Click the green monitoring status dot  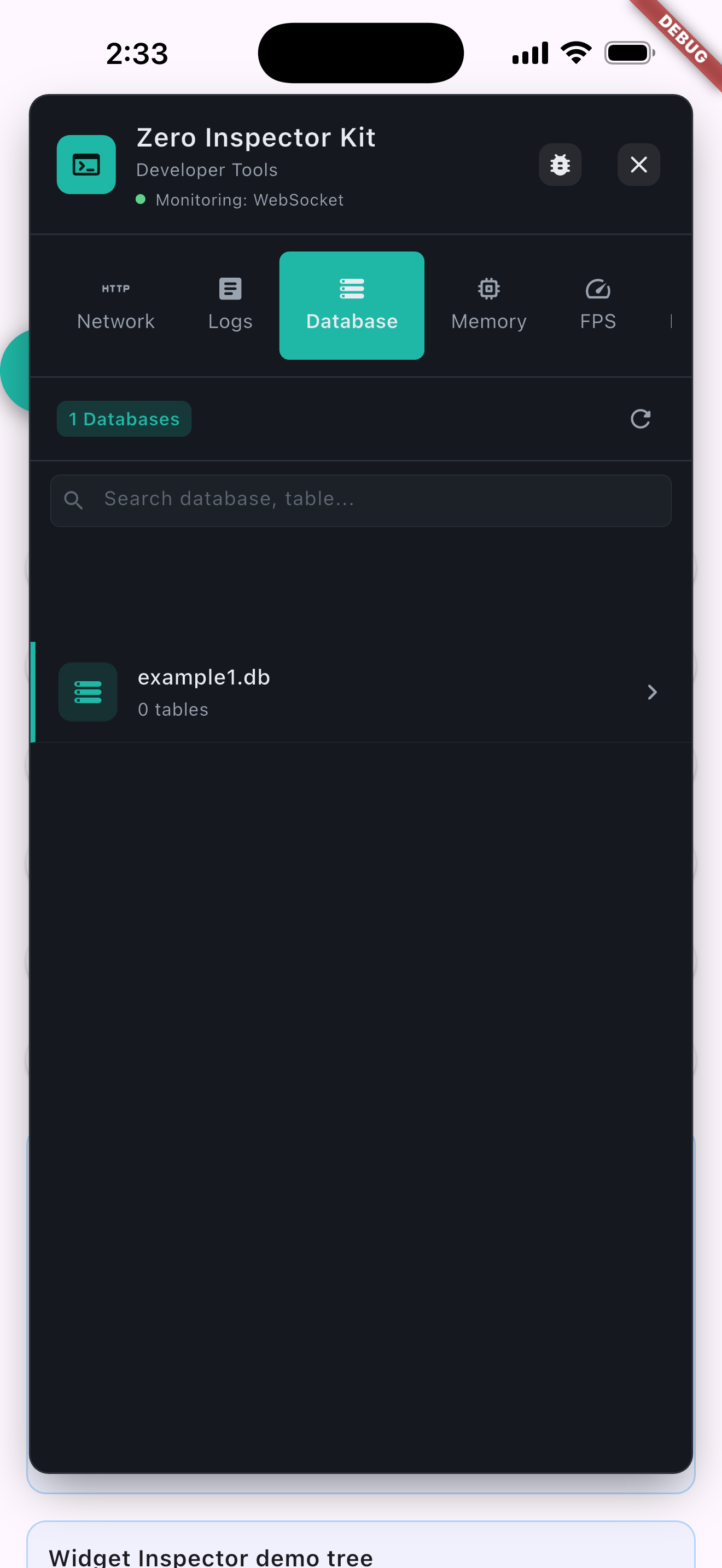[141, 199]
